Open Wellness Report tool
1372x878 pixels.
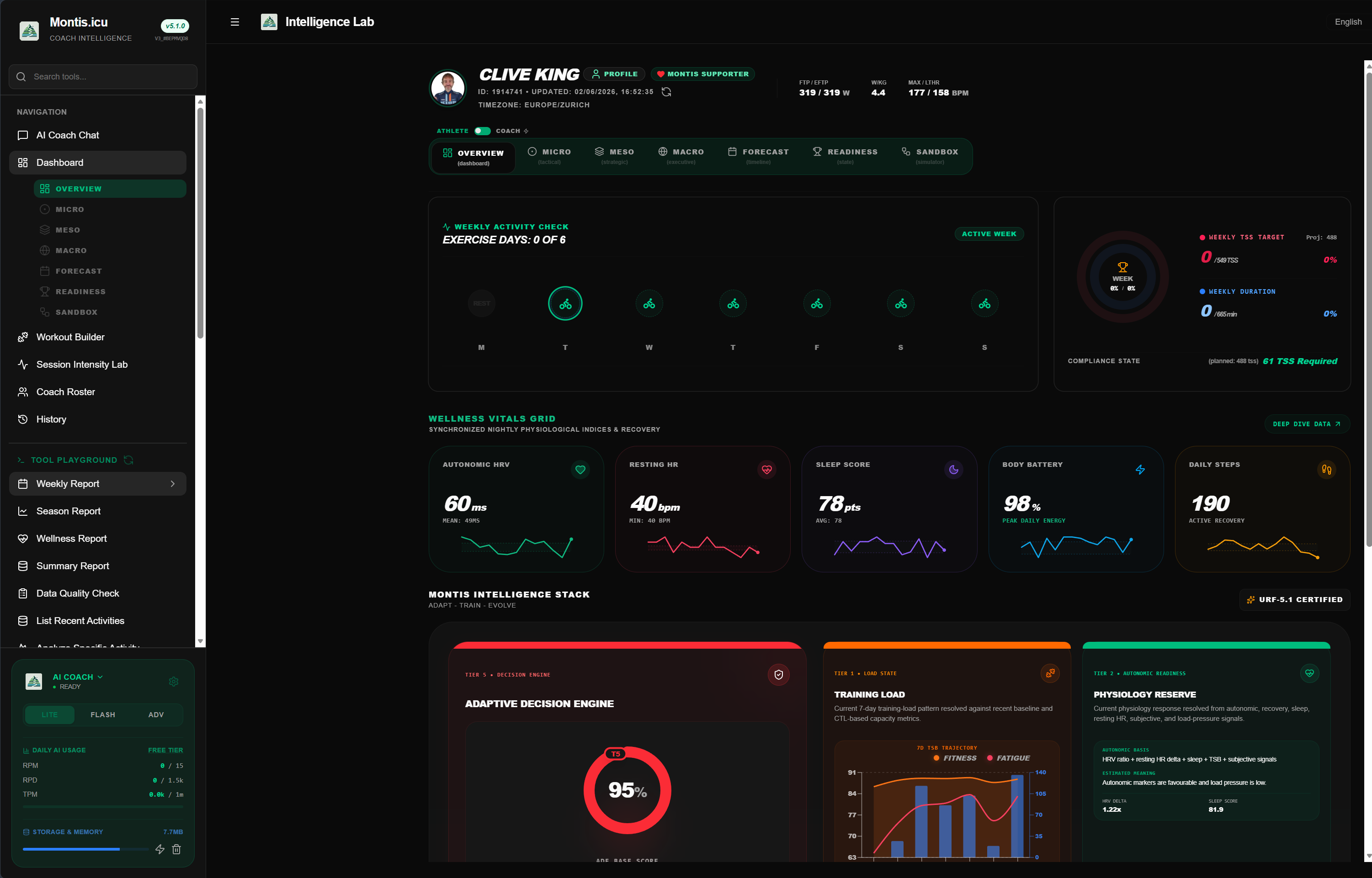pos(97,538)
